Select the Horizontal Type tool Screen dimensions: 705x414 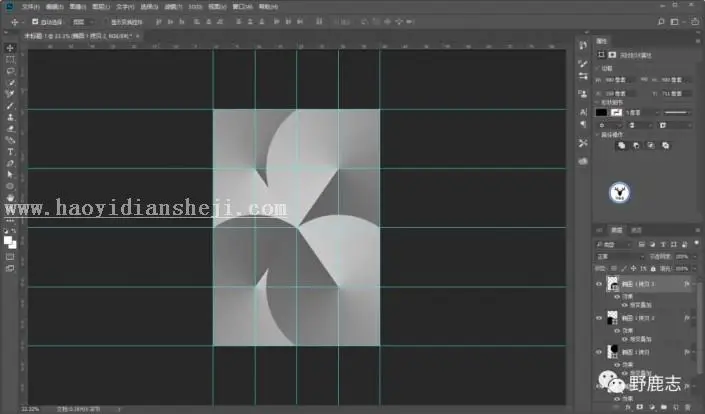tap(10, 152)
